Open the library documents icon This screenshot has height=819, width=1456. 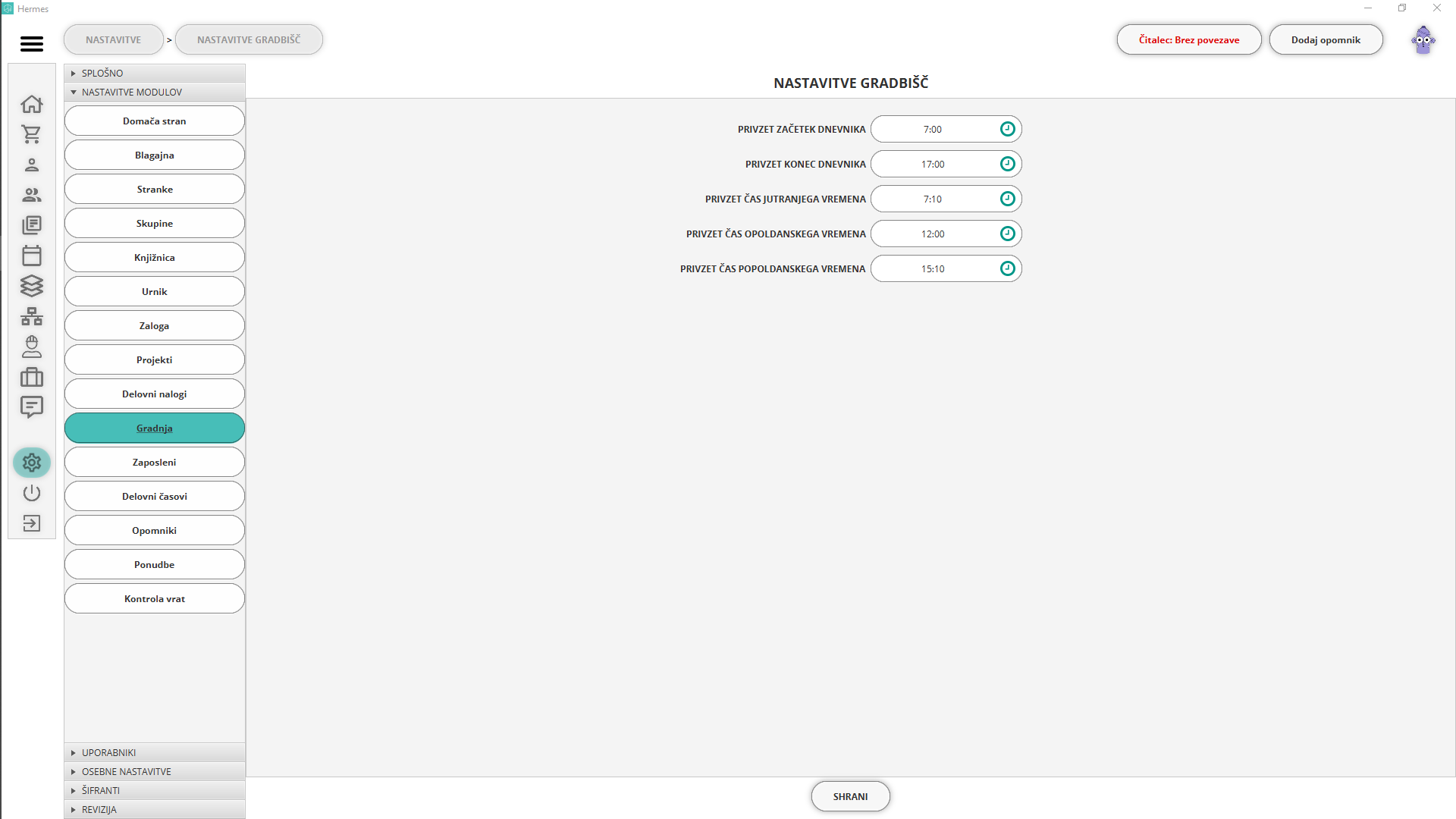pyautogui.click(x=32, y=225)
